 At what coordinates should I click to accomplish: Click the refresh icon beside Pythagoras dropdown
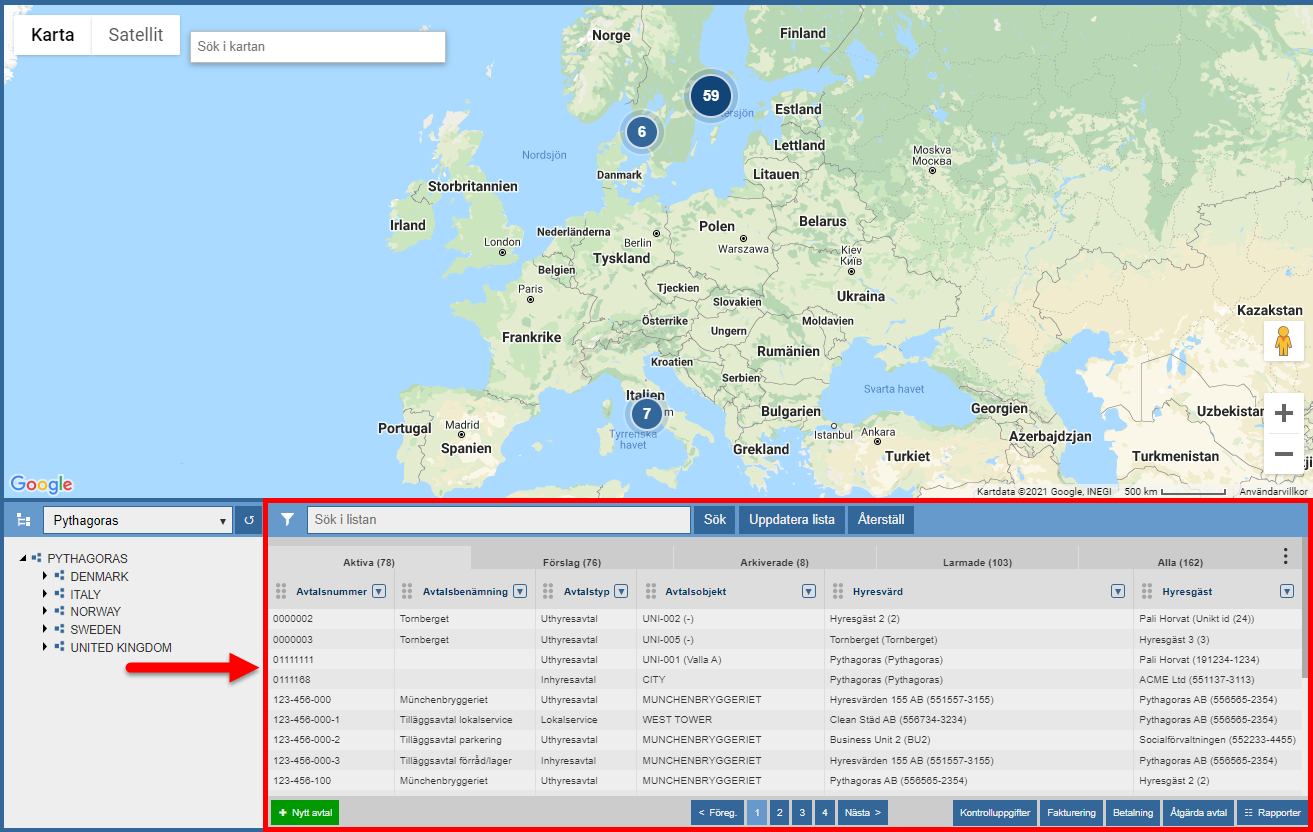tap(250, 521)
